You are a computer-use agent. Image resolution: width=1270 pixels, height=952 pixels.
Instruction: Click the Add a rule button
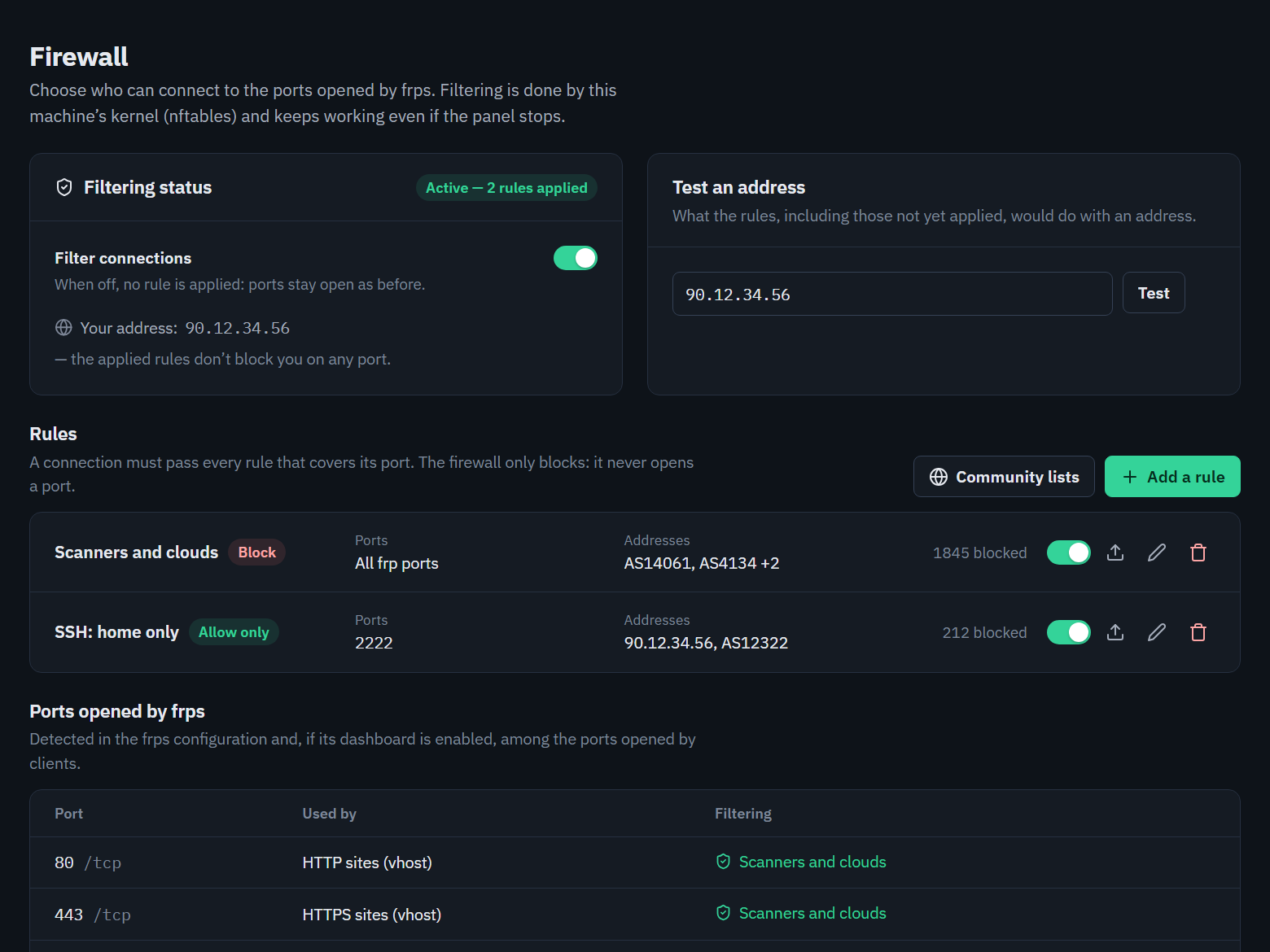click(x=1172, y=476)
